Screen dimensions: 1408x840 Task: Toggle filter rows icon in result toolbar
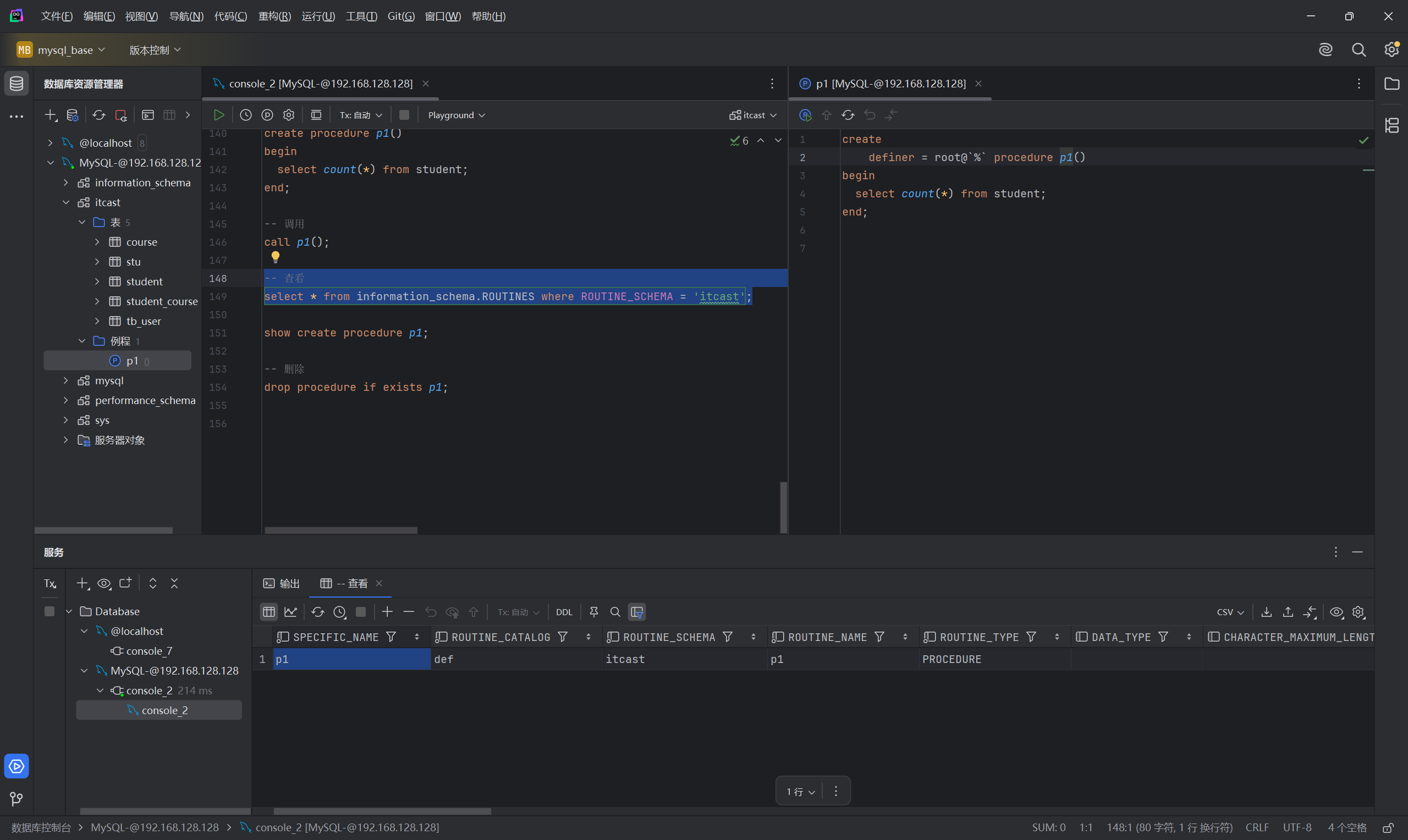tap(637, 612)
